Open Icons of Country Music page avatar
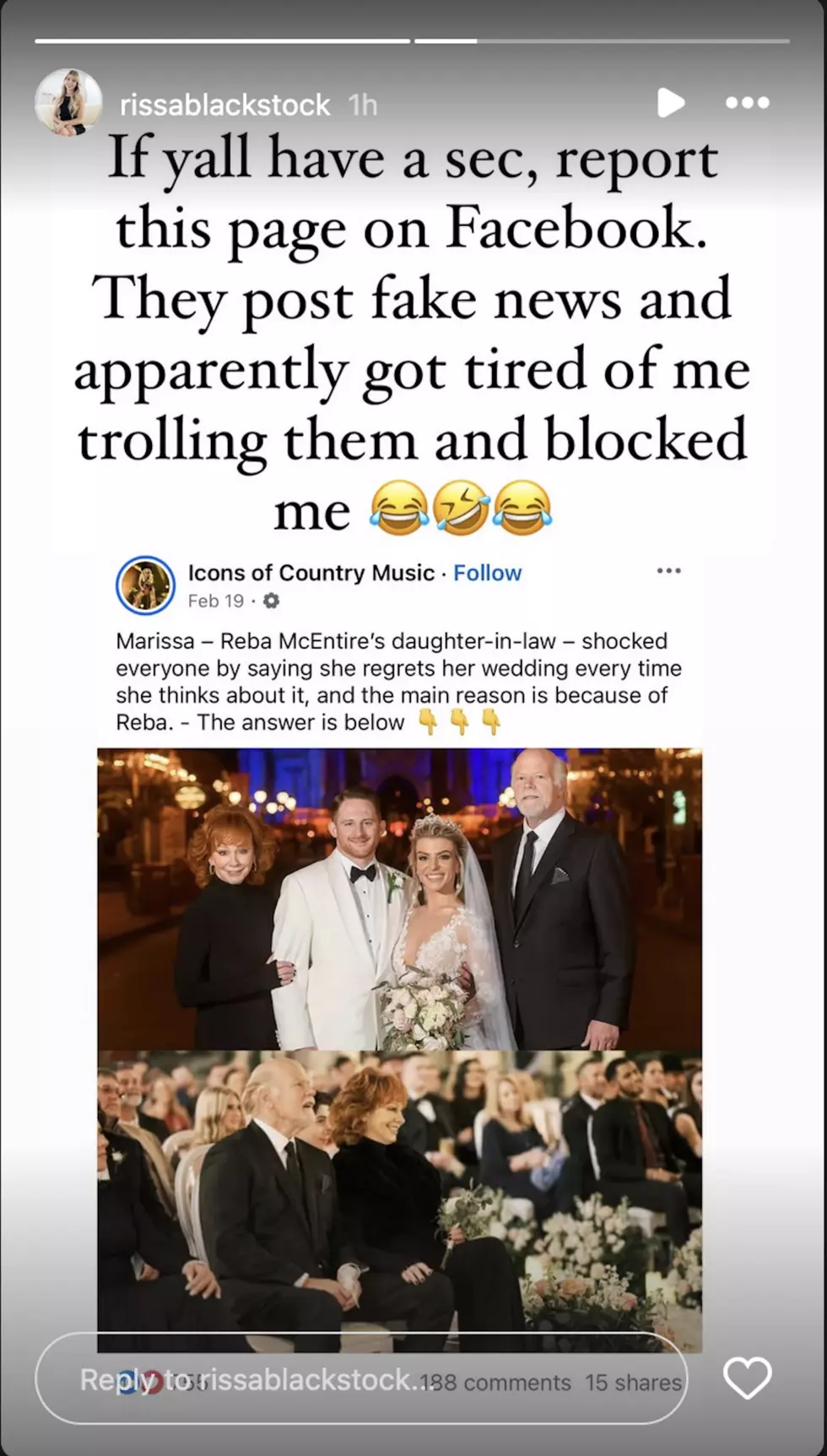 pyautogui.click(x=145, y=585)
